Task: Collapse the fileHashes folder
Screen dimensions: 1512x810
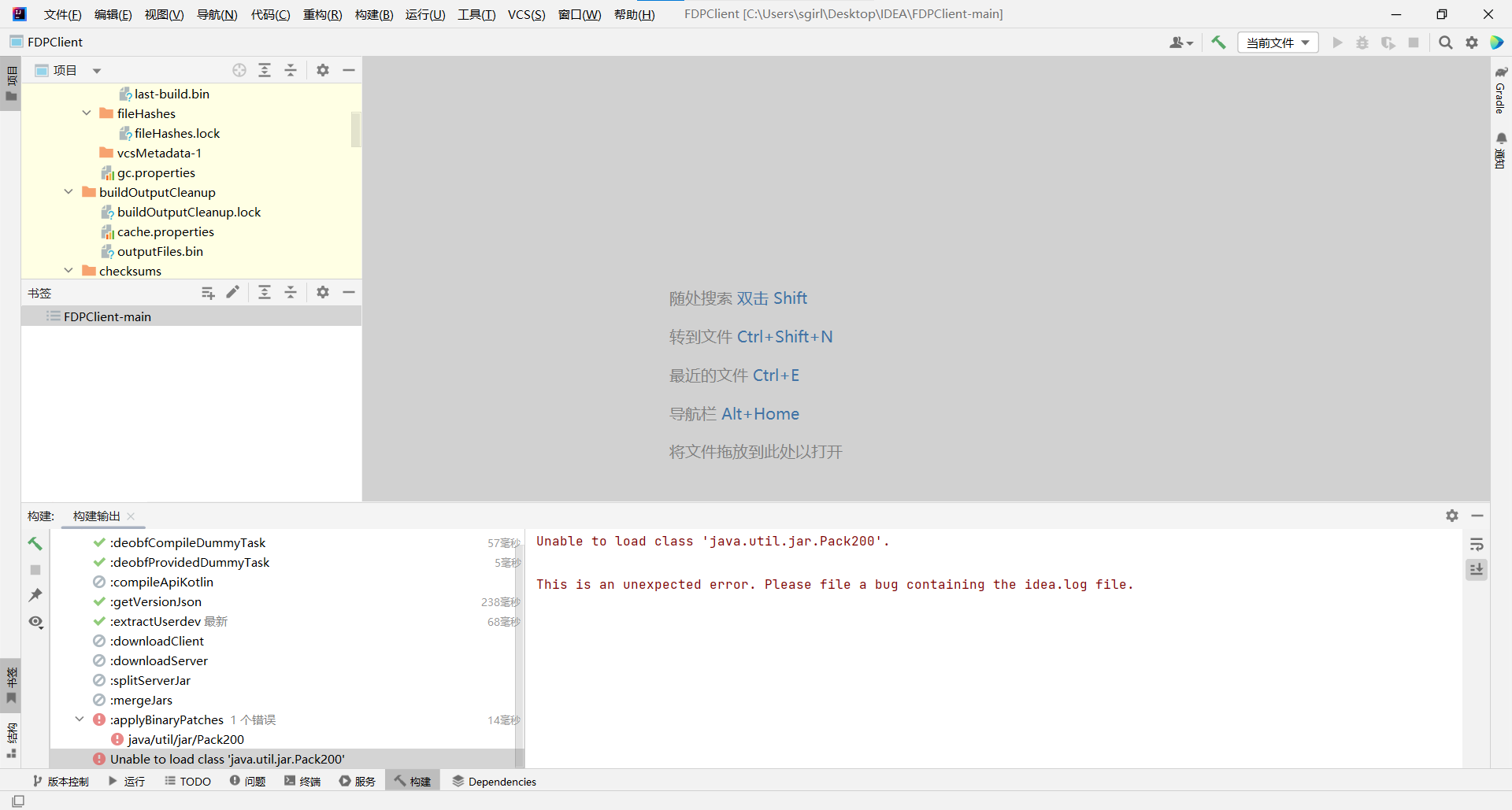Action: tap(87, 113)
